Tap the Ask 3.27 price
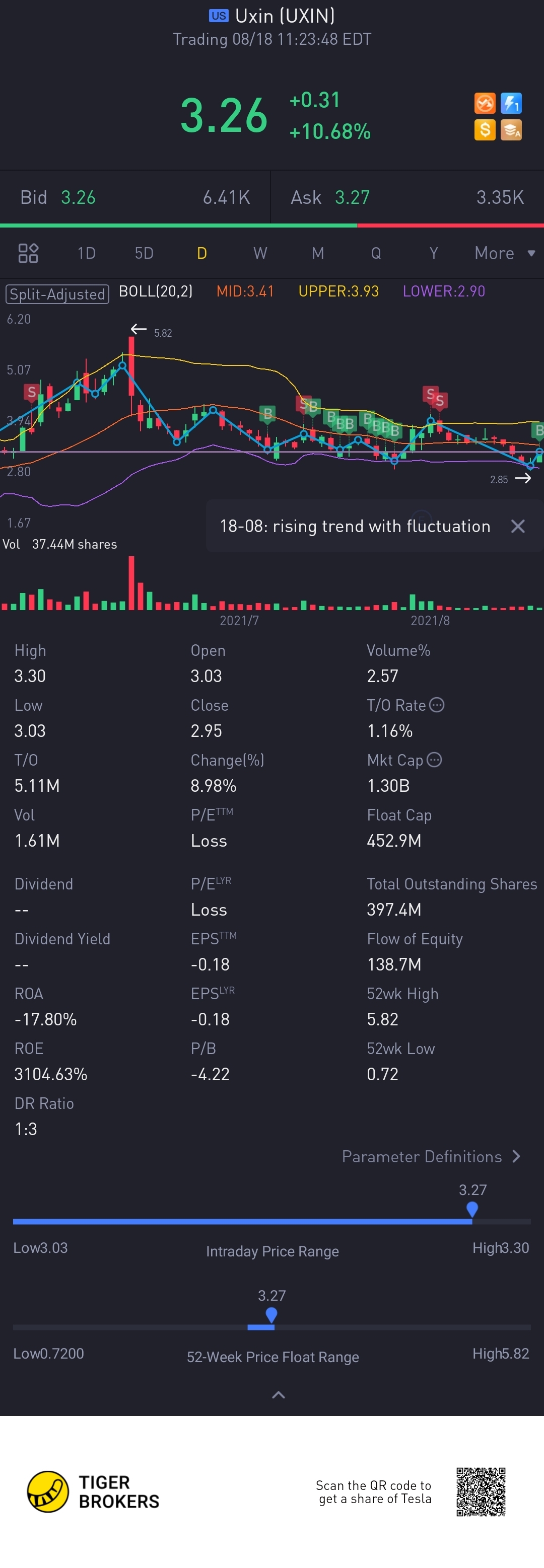The image size is (544, 1568). pos(352,197)
